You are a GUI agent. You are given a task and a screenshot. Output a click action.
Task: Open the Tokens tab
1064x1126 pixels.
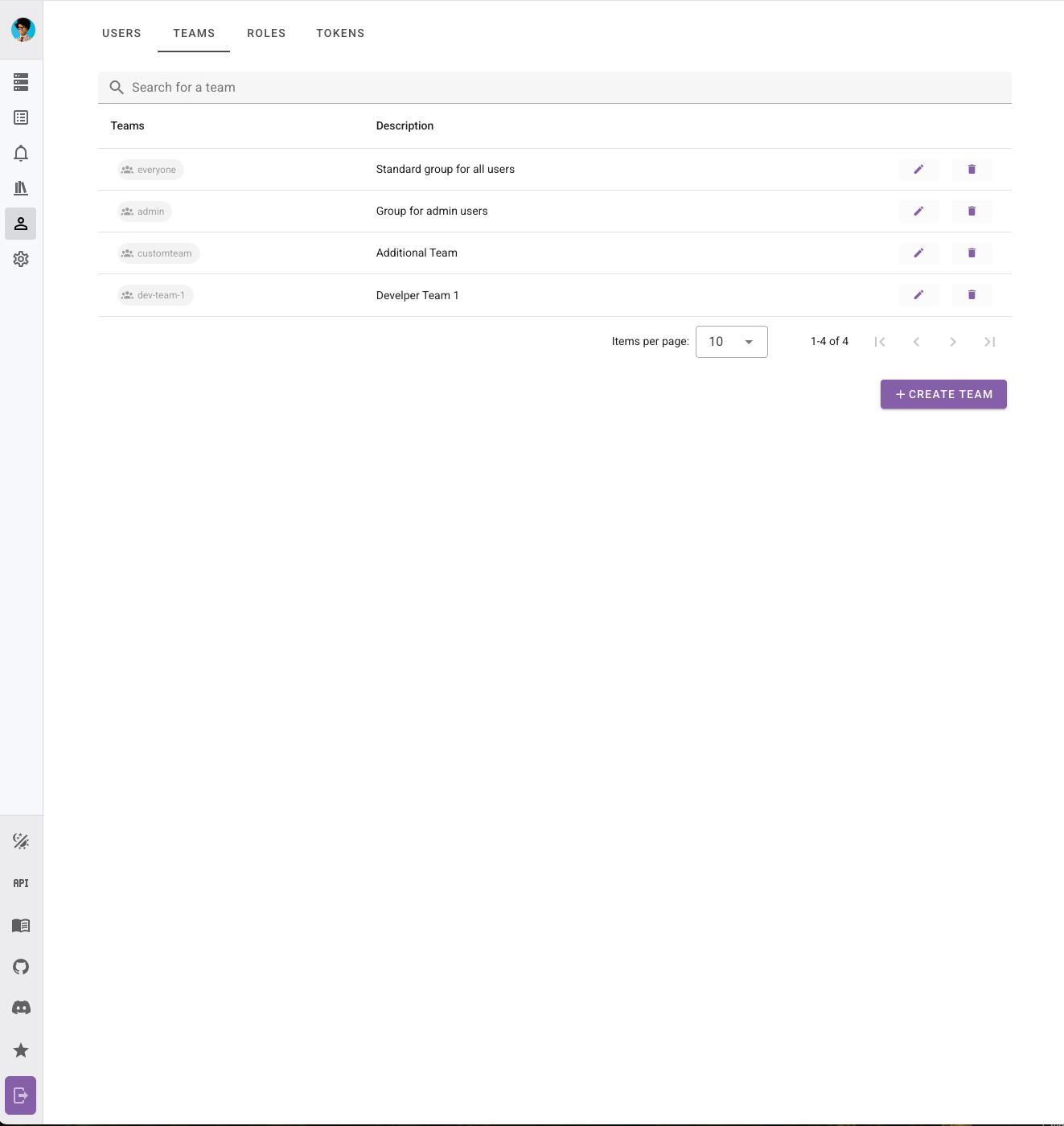[x=340, y=33]
